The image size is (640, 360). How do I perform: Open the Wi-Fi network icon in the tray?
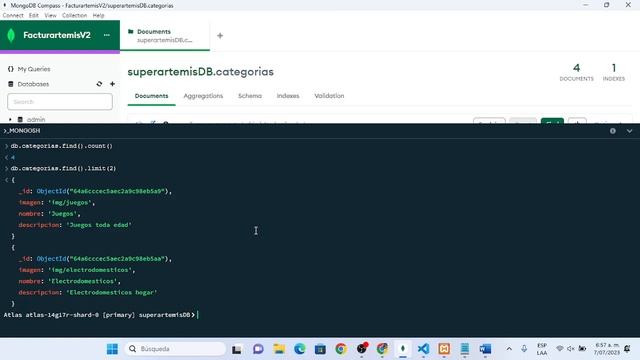click(560, 349)
